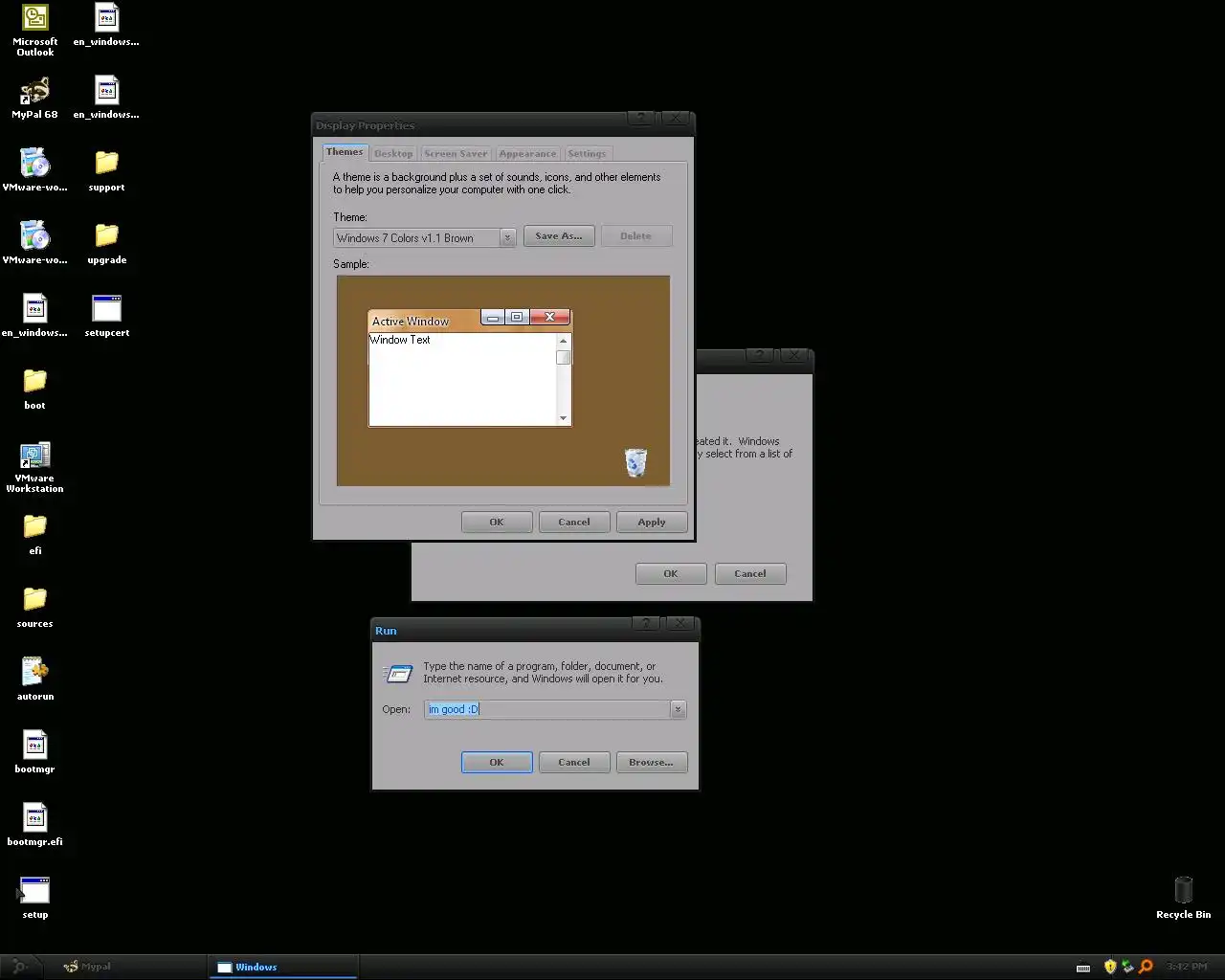Select the bootmgr file icon

(x=34, y=752)
